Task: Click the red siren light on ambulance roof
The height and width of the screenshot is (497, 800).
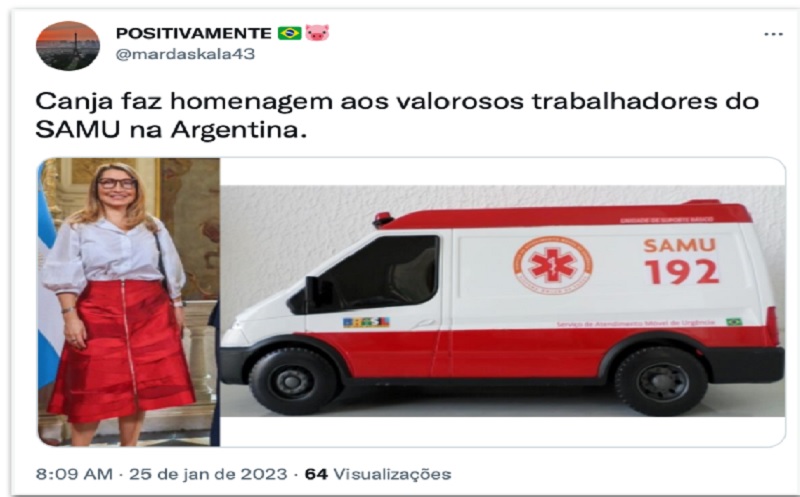Action: pyautogui.click(x=383, y=219)
